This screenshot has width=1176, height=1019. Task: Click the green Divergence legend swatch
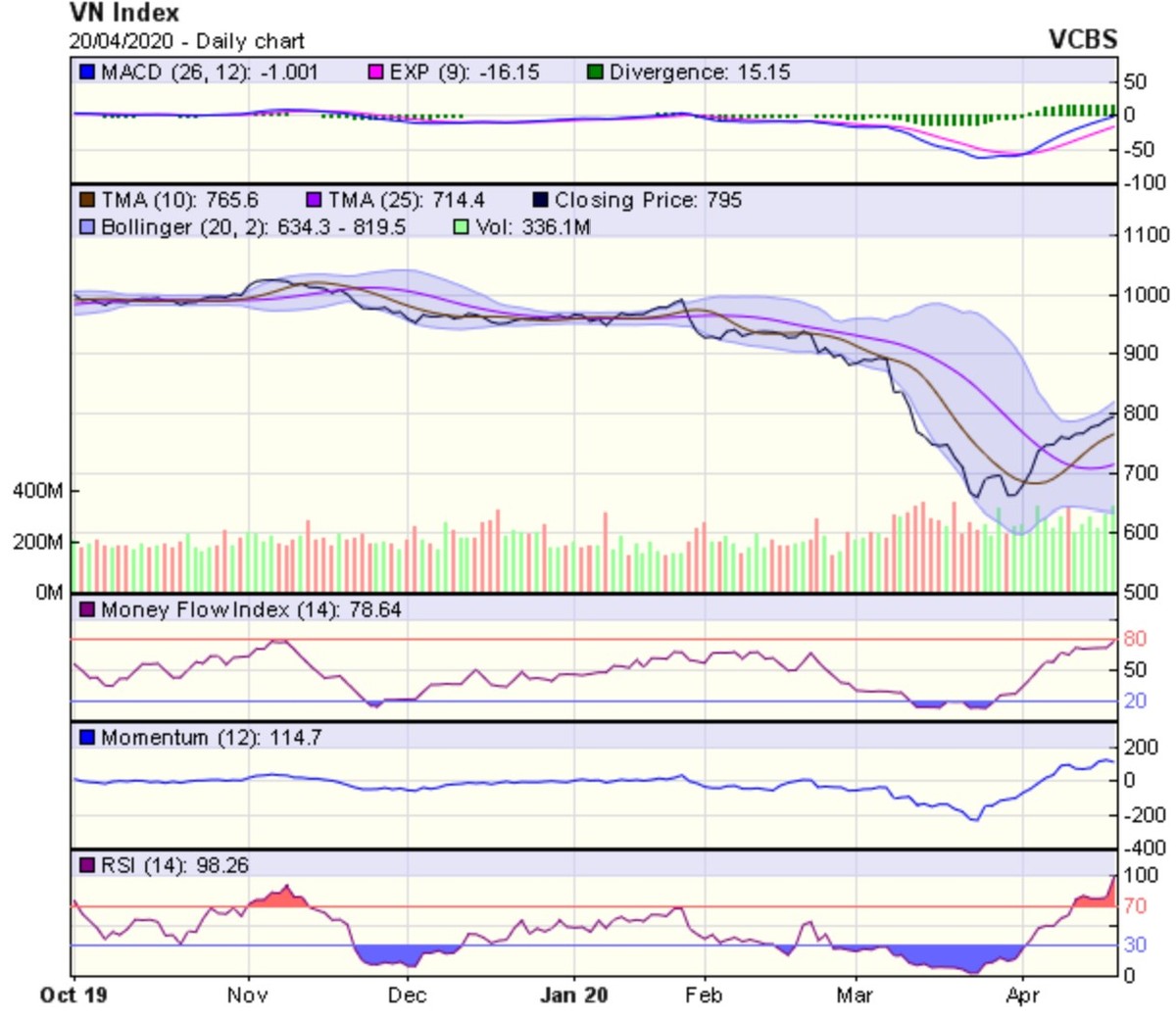tap(595, 73)
